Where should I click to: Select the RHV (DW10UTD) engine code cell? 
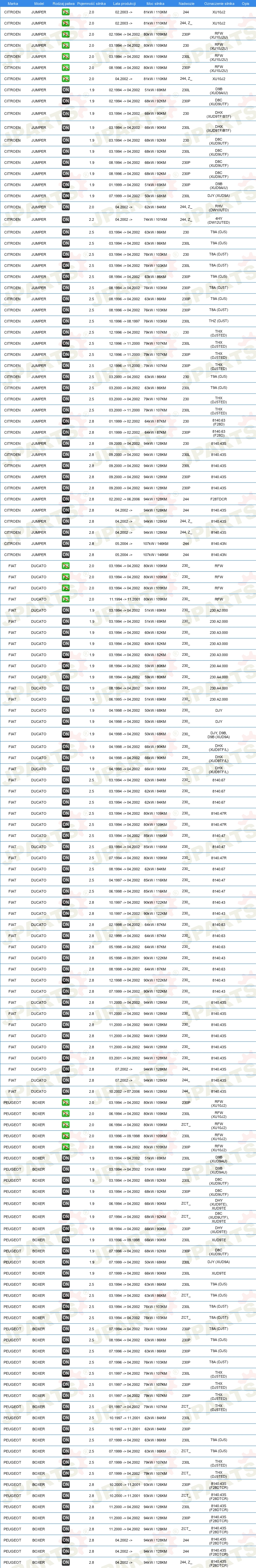tap(219, 207)
